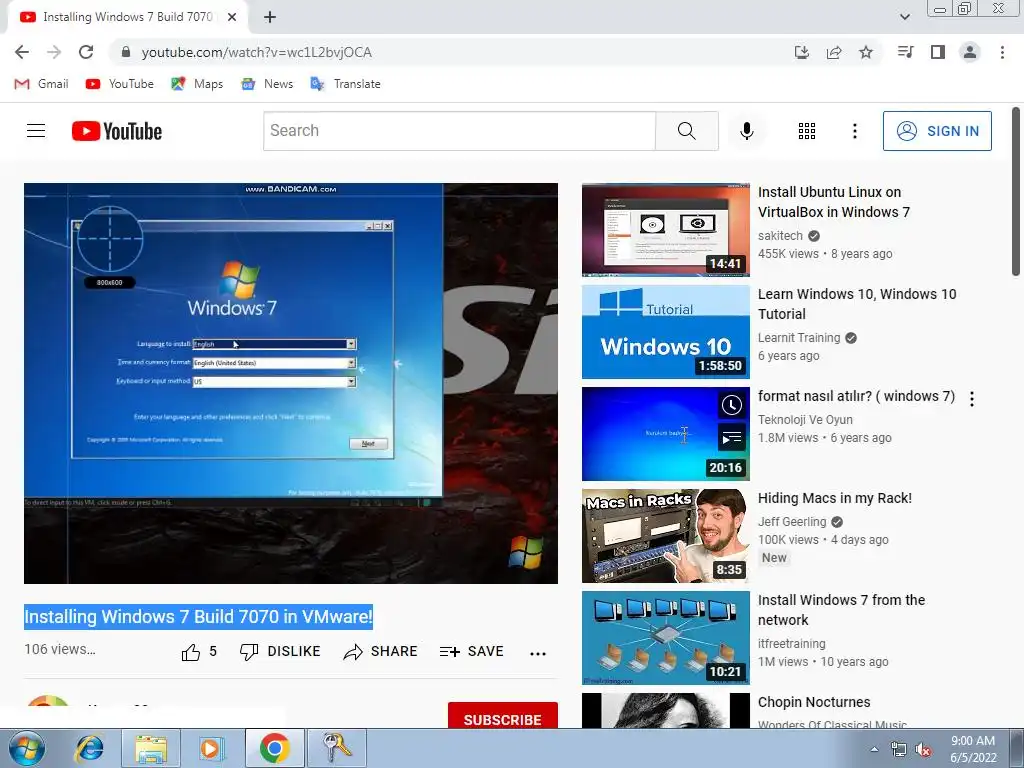Open Install Ubuntu Linux on VirtualBox thumbnail

pyautogui.click(x=665, y=230)
